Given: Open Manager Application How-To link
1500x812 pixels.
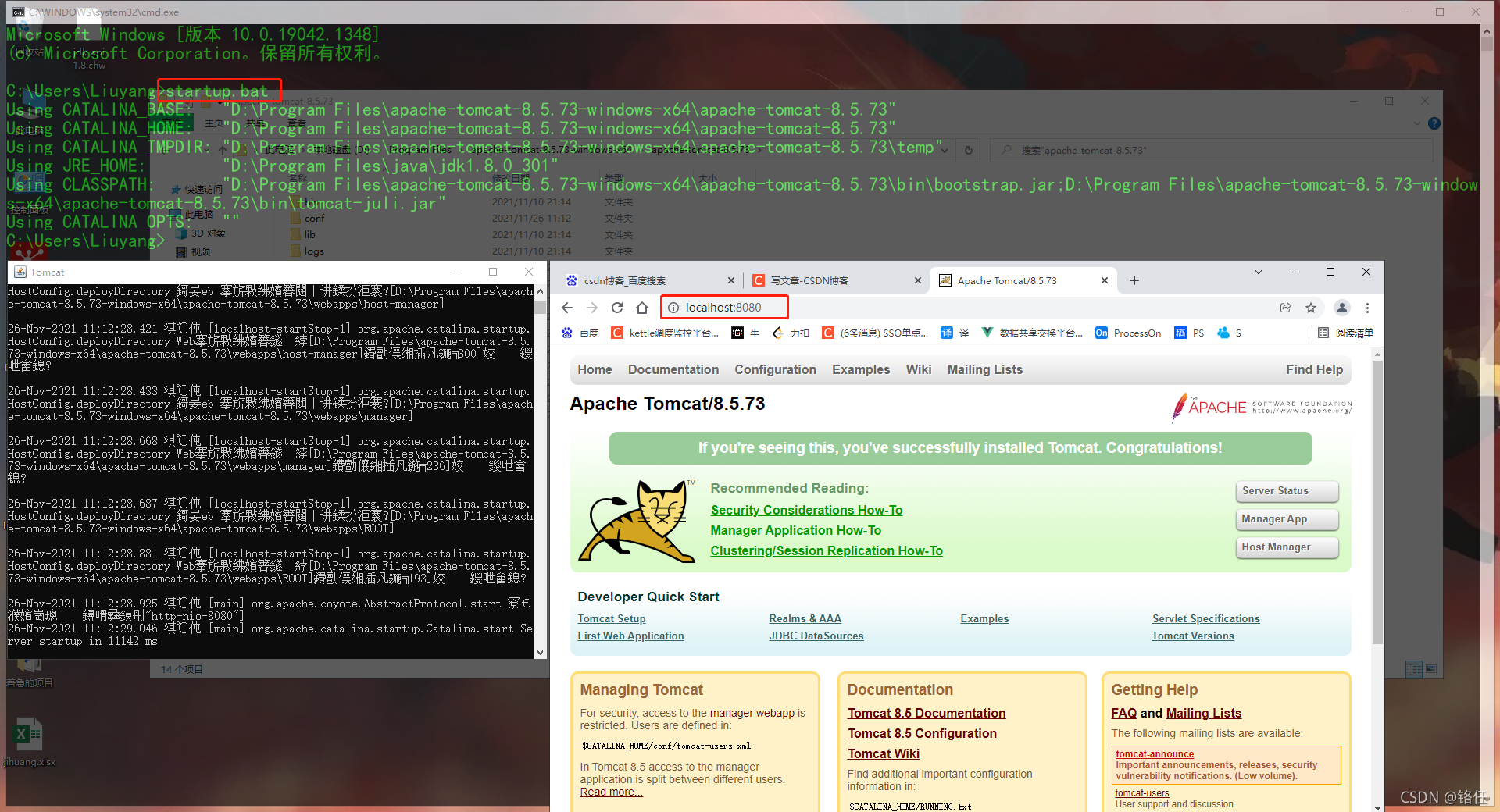Looking at the screenshot, I should pyautogui.click(x=795, y=530).
